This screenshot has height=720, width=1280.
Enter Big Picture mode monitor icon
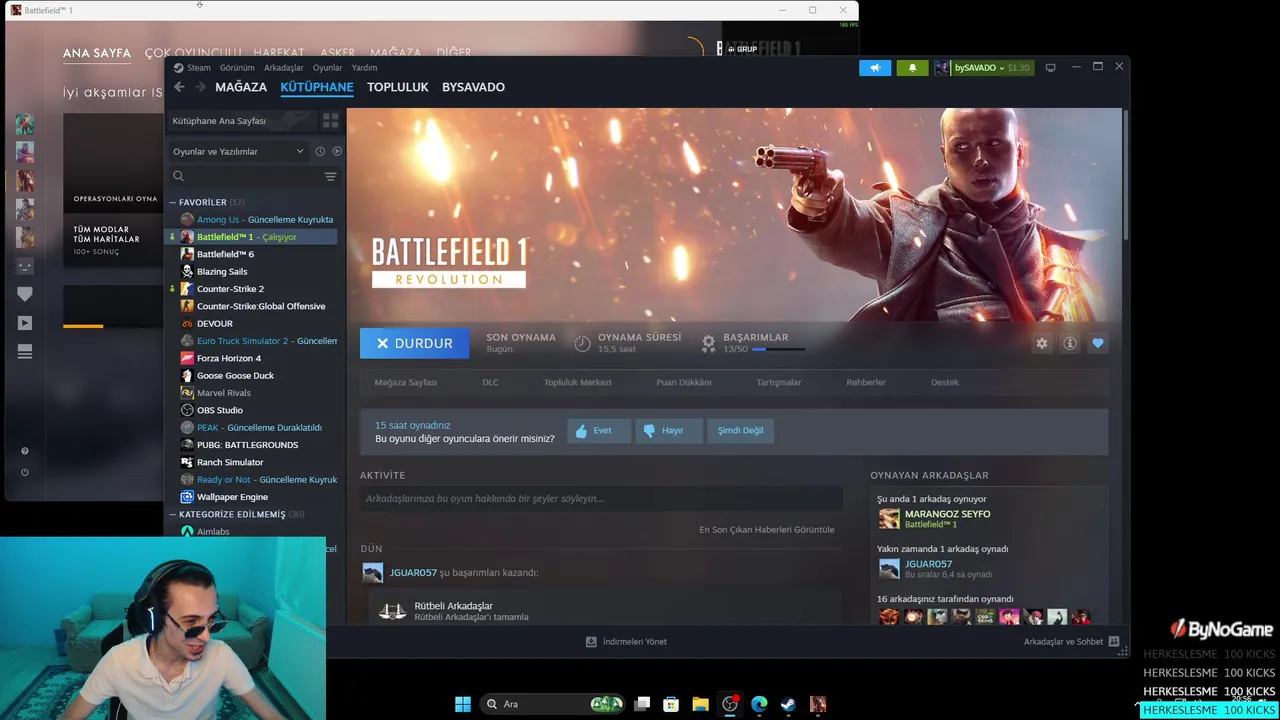(1050, 68)
